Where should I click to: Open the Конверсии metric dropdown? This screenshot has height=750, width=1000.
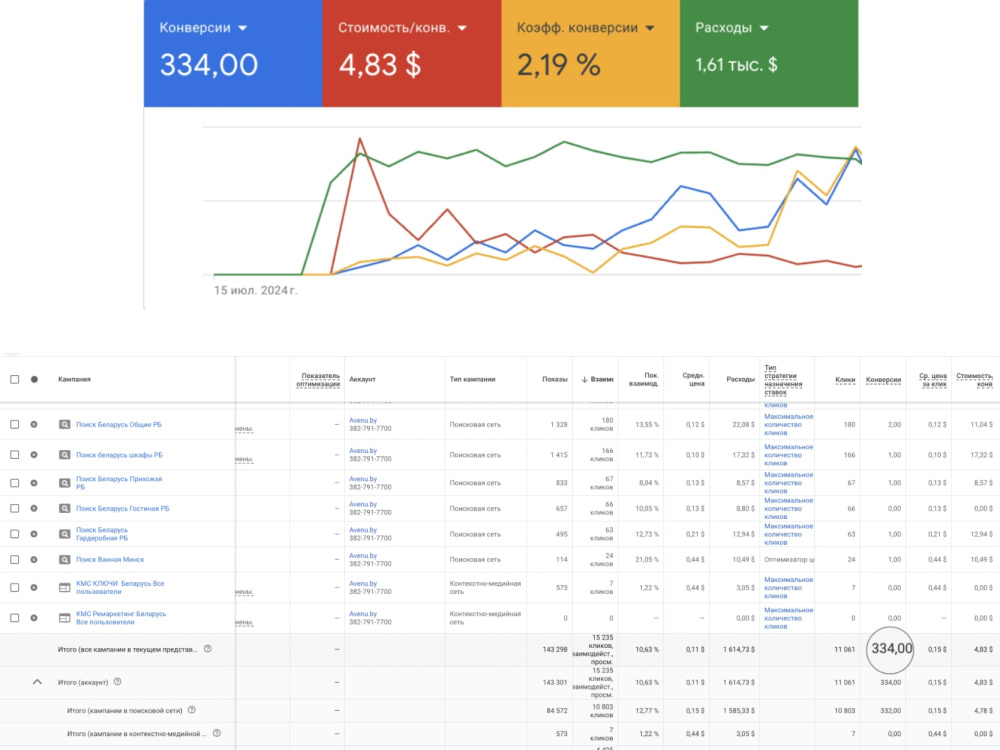(x=242, y=28)
